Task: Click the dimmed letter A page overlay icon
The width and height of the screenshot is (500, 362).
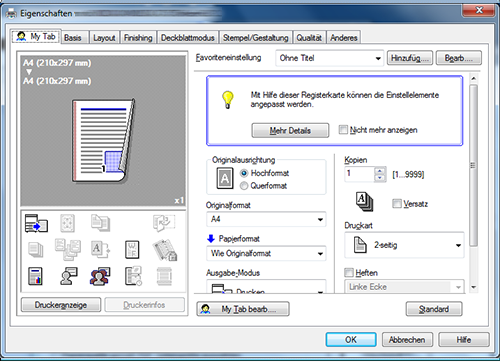Action: click(x=100, y=250)
